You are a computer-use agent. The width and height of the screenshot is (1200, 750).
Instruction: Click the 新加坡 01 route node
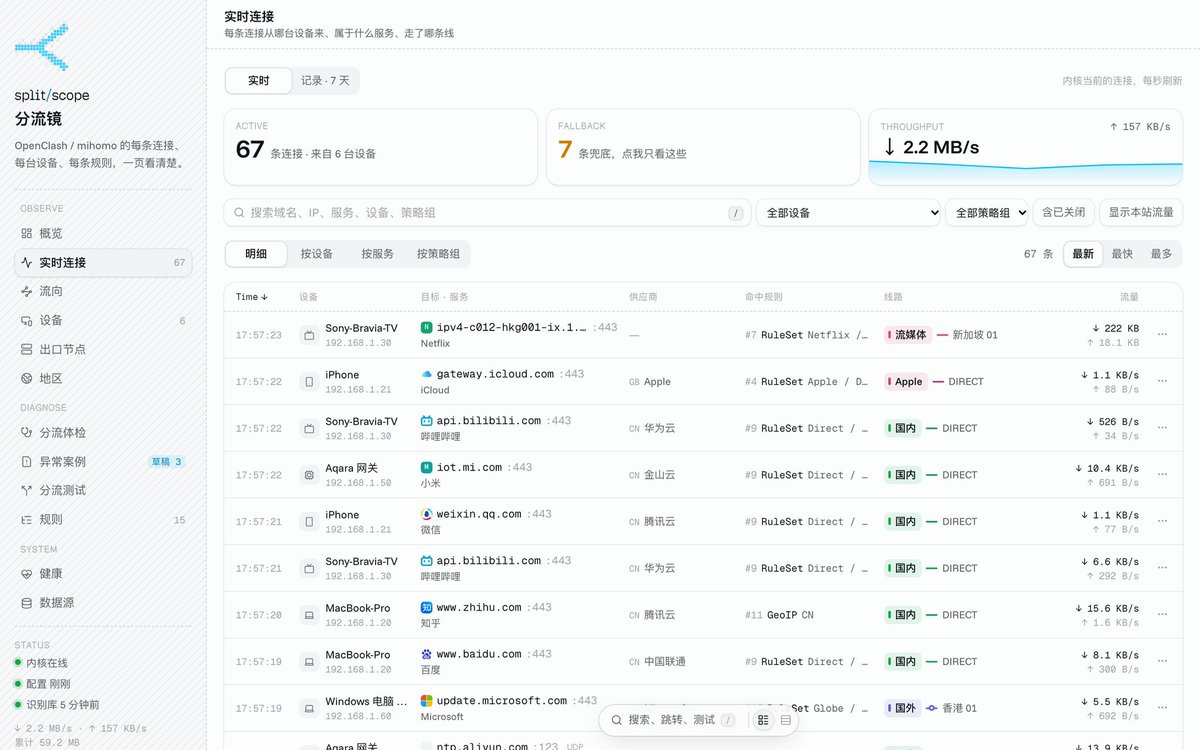pyautogui.click(x=975, y=335)
